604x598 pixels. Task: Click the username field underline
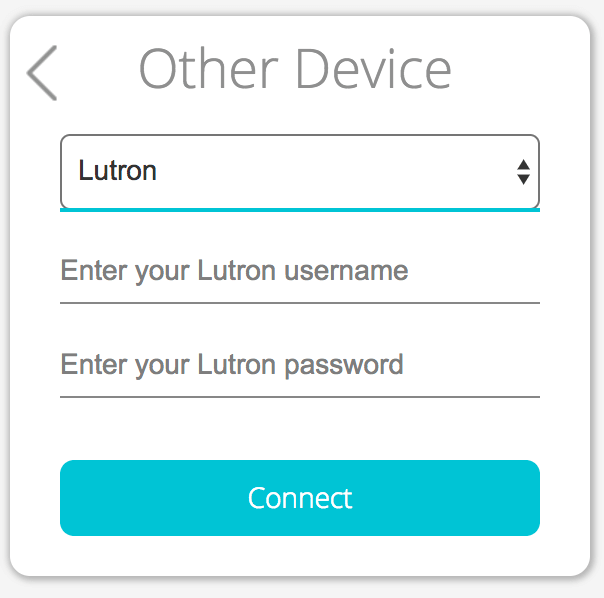pyautogui.click(x=299, y=301)
